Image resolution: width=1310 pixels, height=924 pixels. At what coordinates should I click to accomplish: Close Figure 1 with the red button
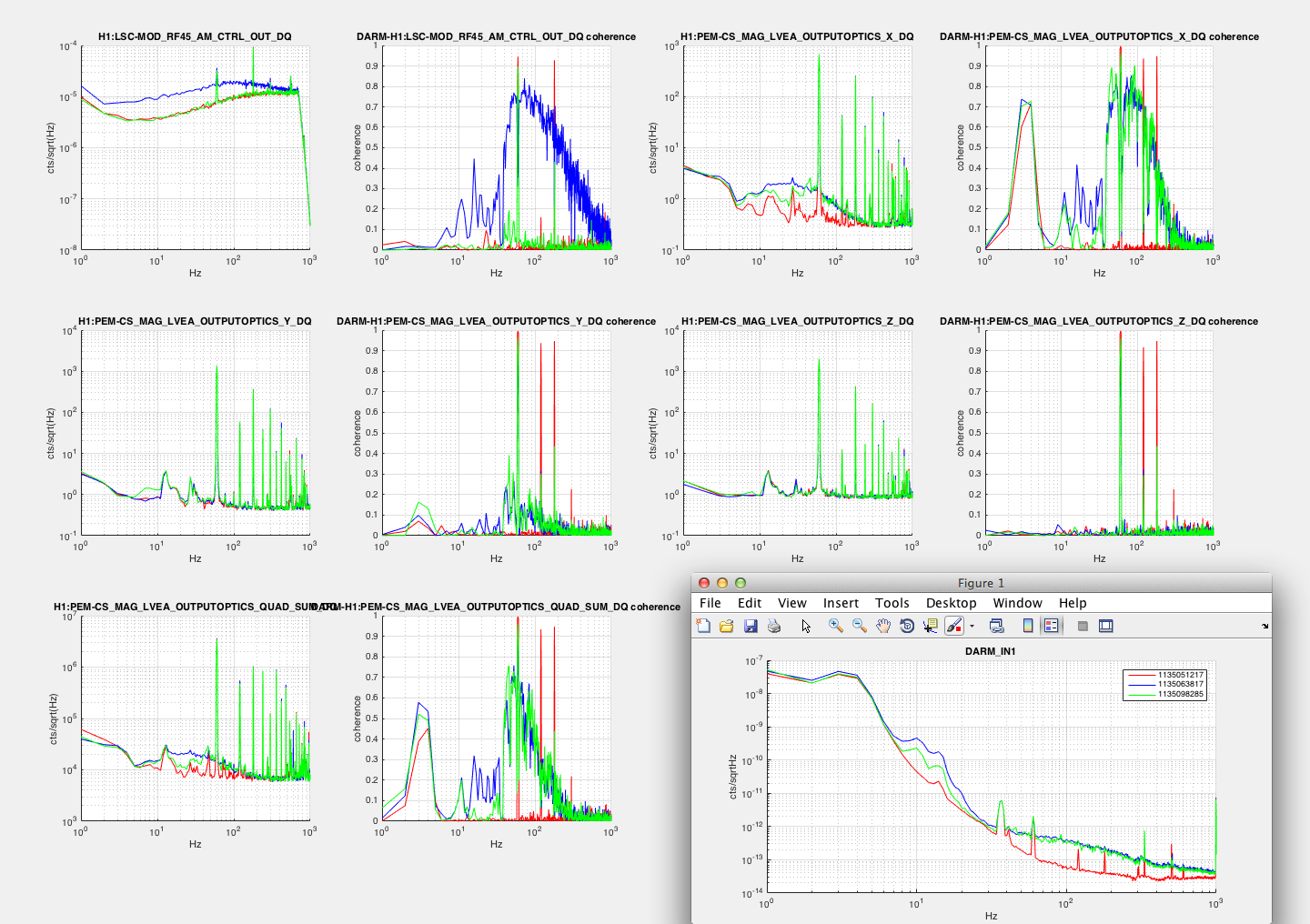pos(703,583)
